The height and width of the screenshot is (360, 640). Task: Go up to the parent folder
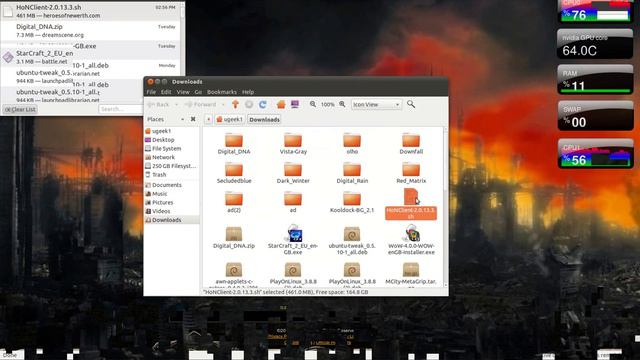click(235, 104)
